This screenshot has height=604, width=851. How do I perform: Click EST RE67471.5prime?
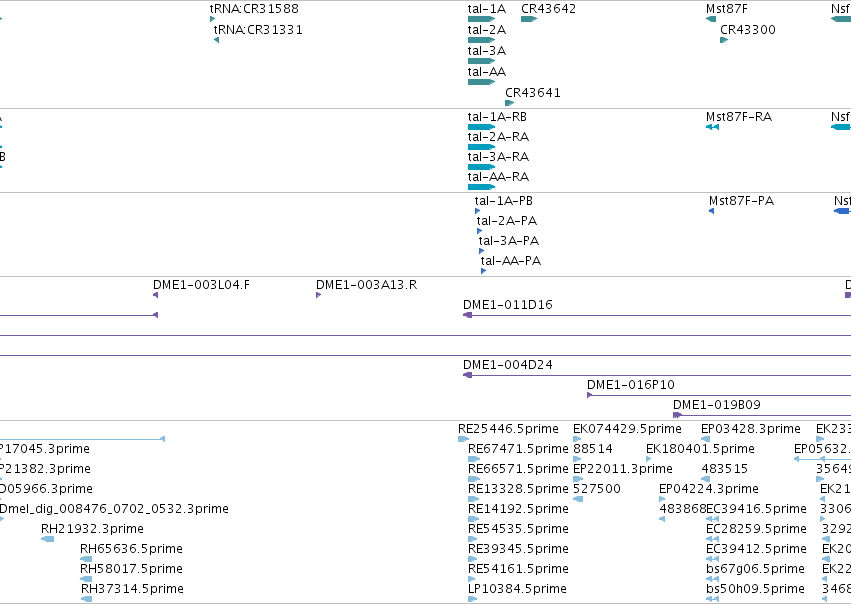pyautogui.click(x=474, y=459)
